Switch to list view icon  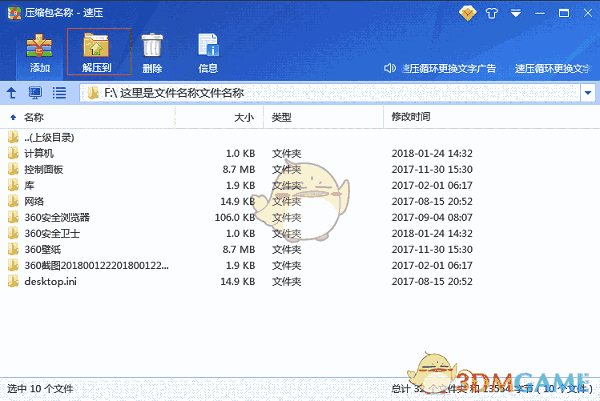[59, 93]
